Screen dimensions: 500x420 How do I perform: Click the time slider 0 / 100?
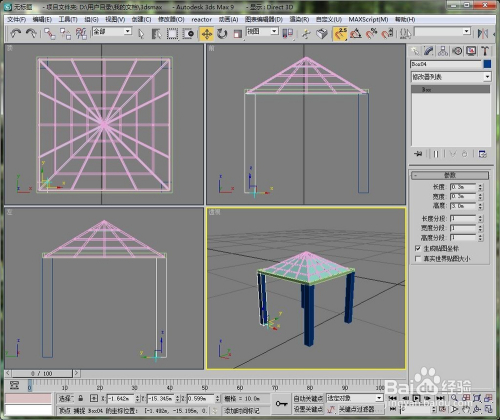pyautogui.click(x=42, y=373)
